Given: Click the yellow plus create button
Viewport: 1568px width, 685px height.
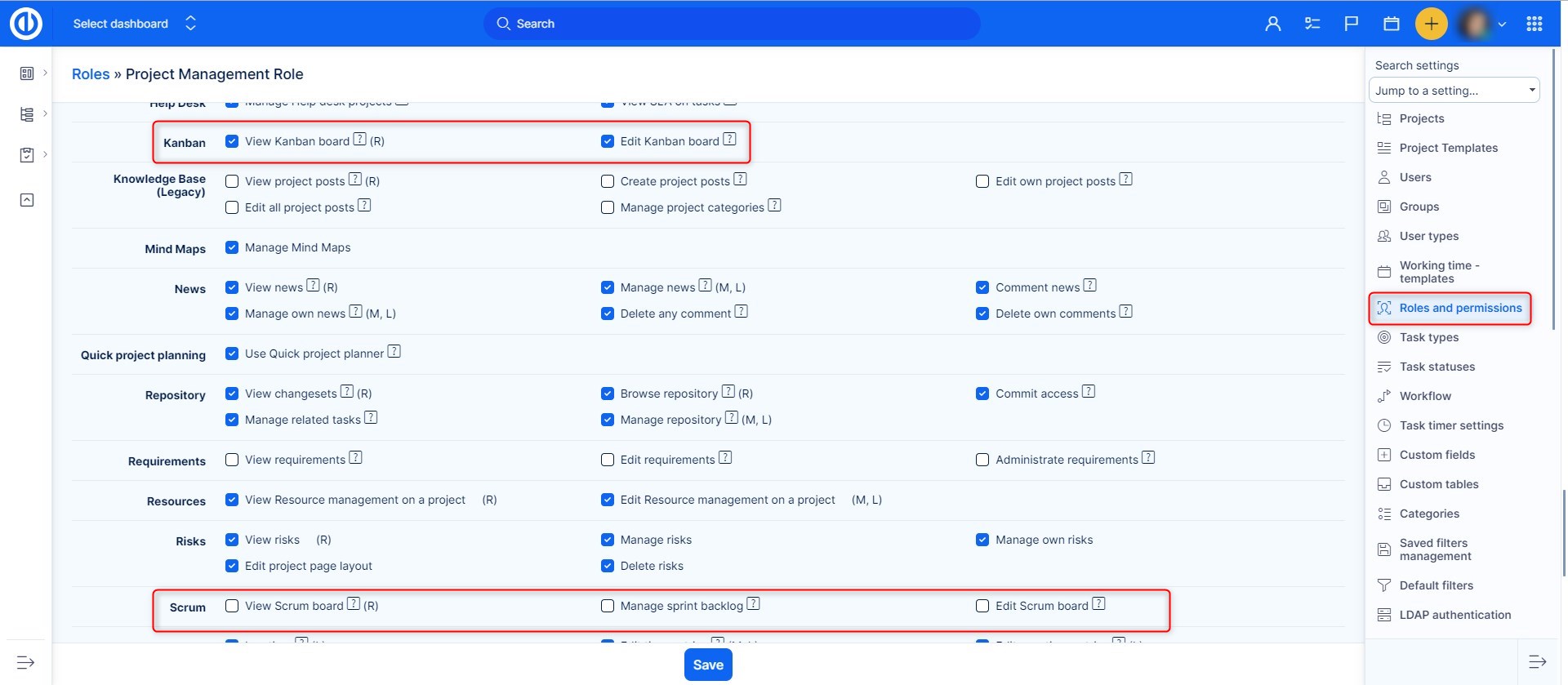Looking at the screenshot, I should click(1431, 24).
